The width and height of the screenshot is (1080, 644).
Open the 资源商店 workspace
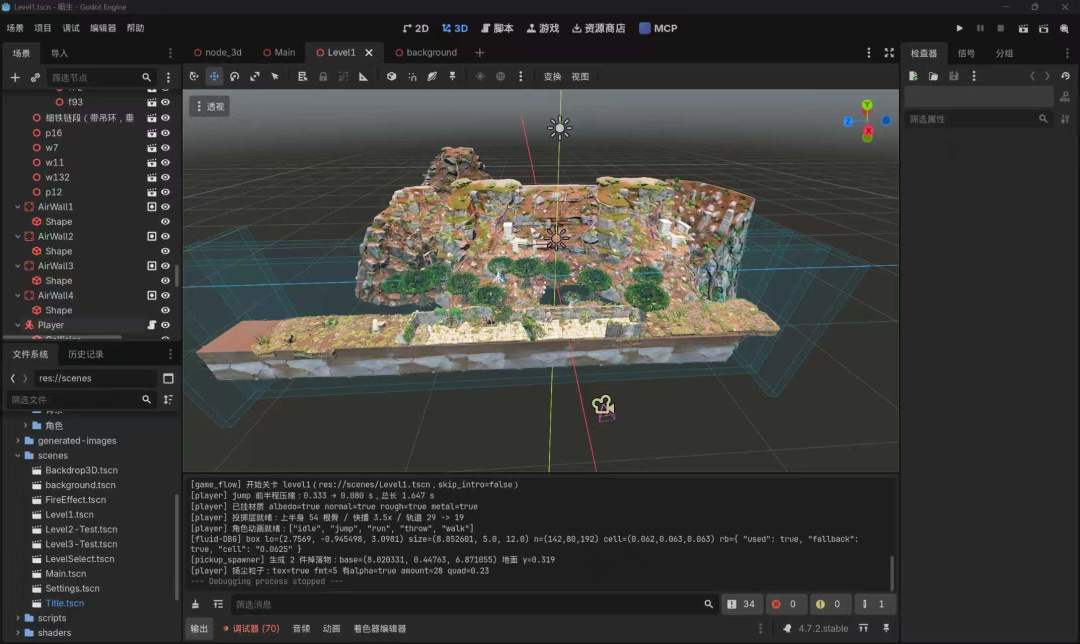point(599,28)
